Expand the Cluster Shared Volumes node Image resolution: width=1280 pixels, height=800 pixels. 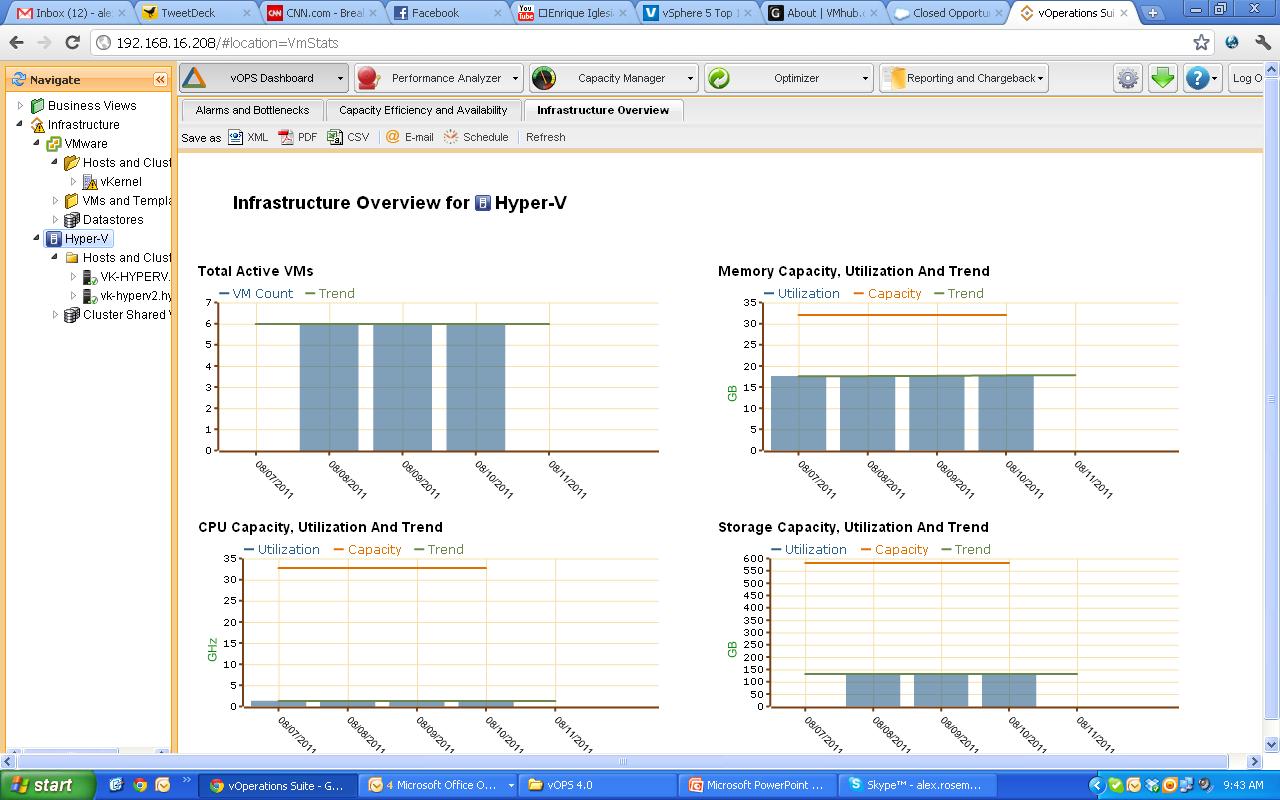pos(56,314)
